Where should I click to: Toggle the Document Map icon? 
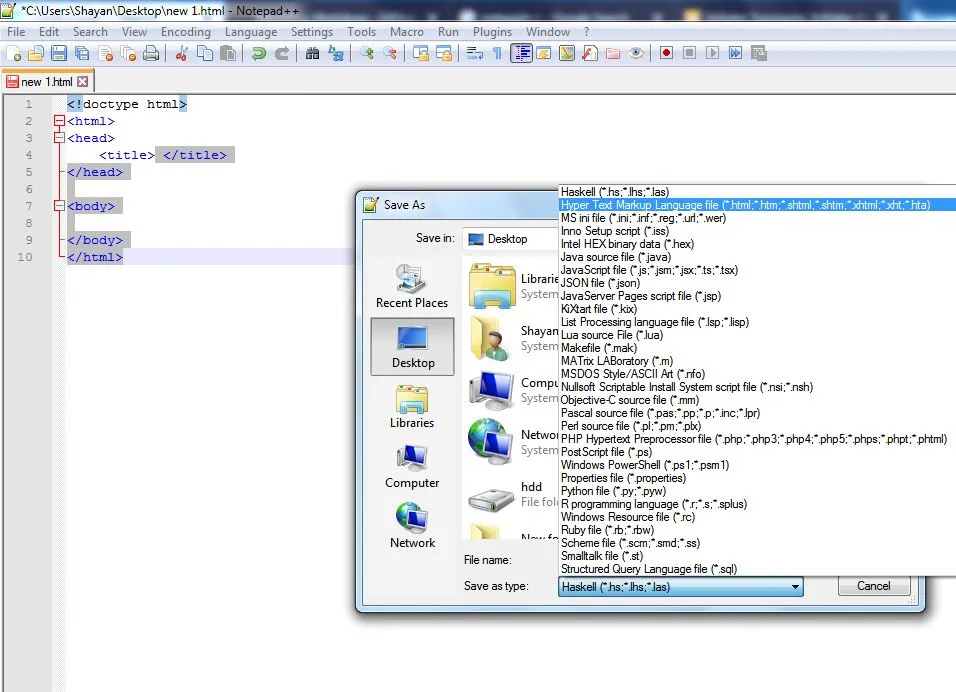coord(566,54)
